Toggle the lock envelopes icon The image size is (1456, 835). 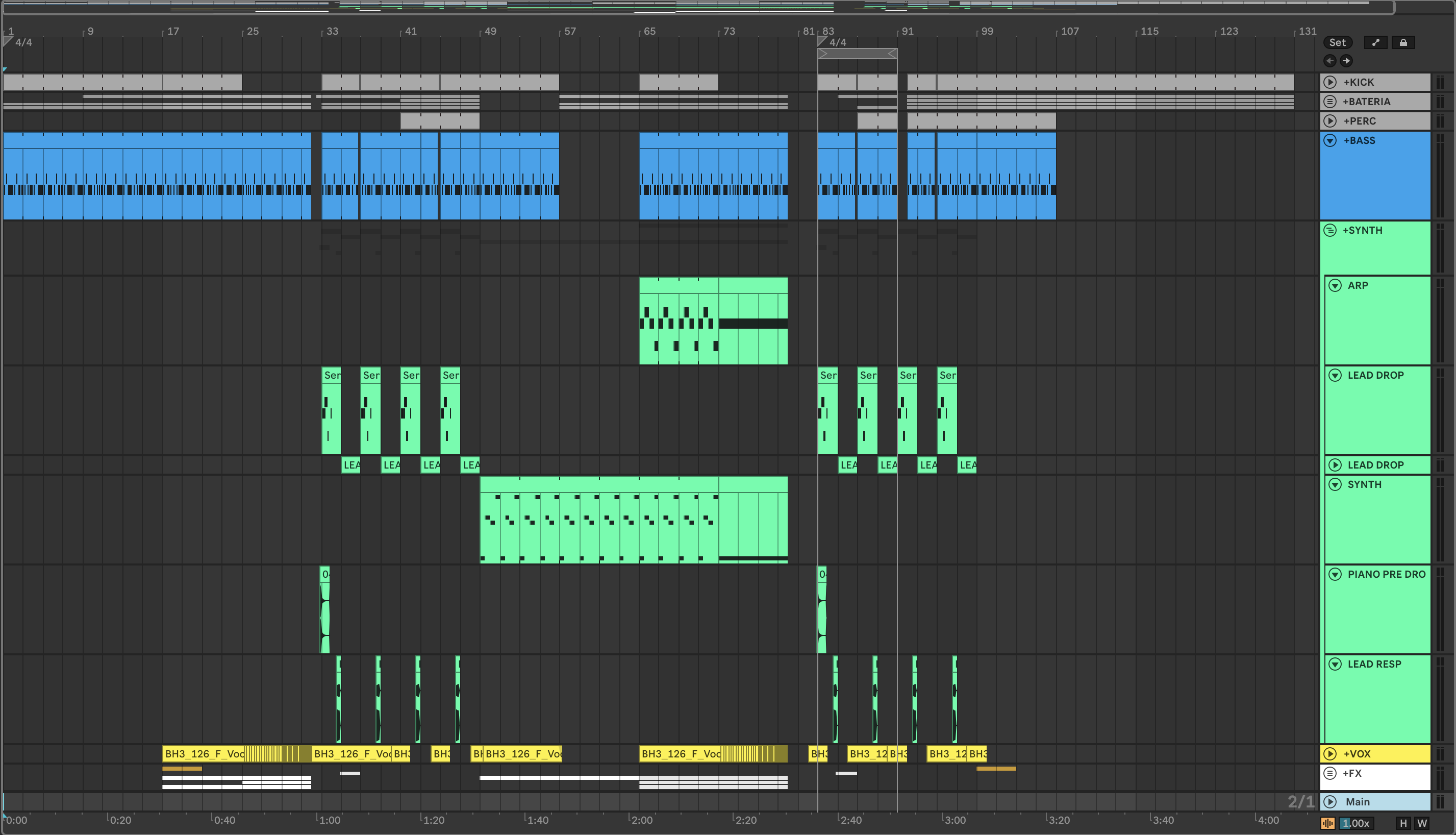(x=1403, y=42)
